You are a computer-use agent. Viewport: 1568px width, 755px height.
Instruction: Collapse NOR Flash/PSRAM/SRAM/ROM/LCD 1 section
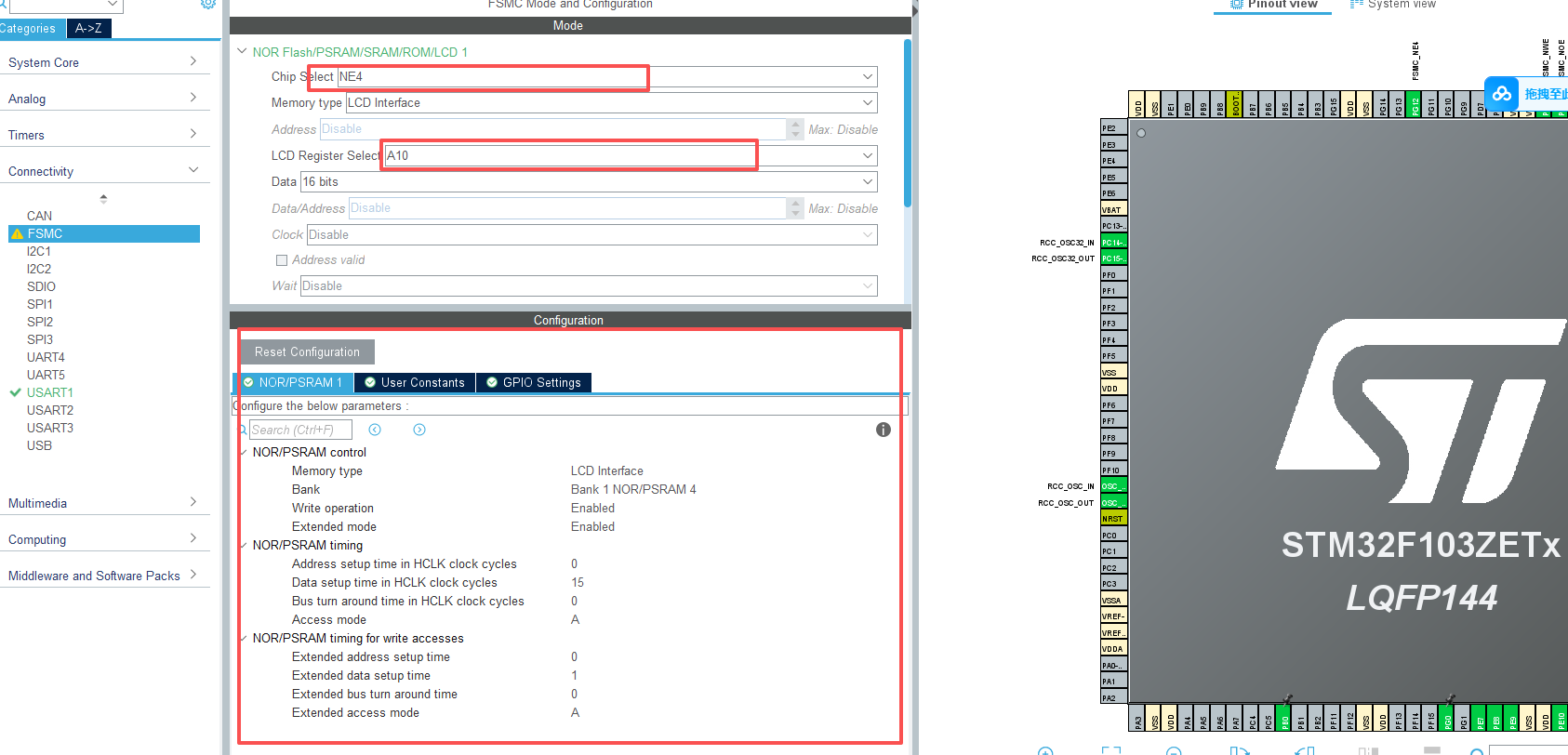242,52
